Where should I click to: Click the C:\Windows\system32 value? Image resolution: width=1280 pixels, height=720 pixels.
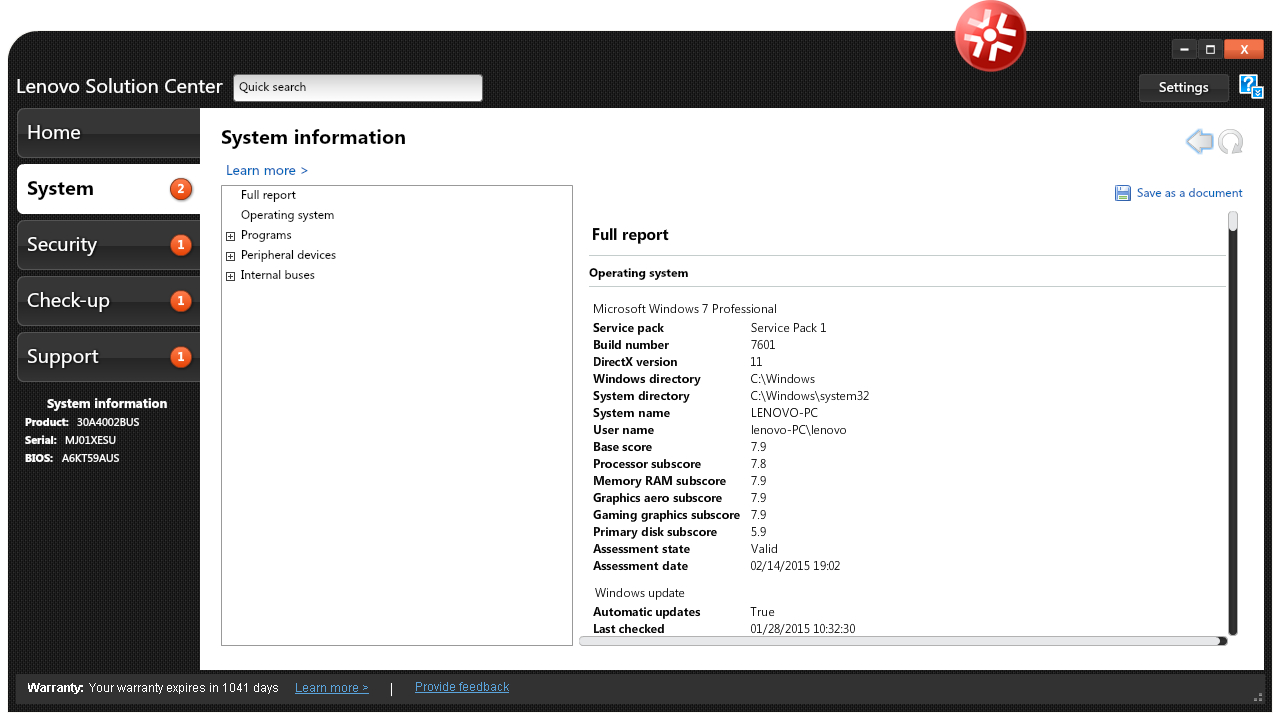click(810, 396)
